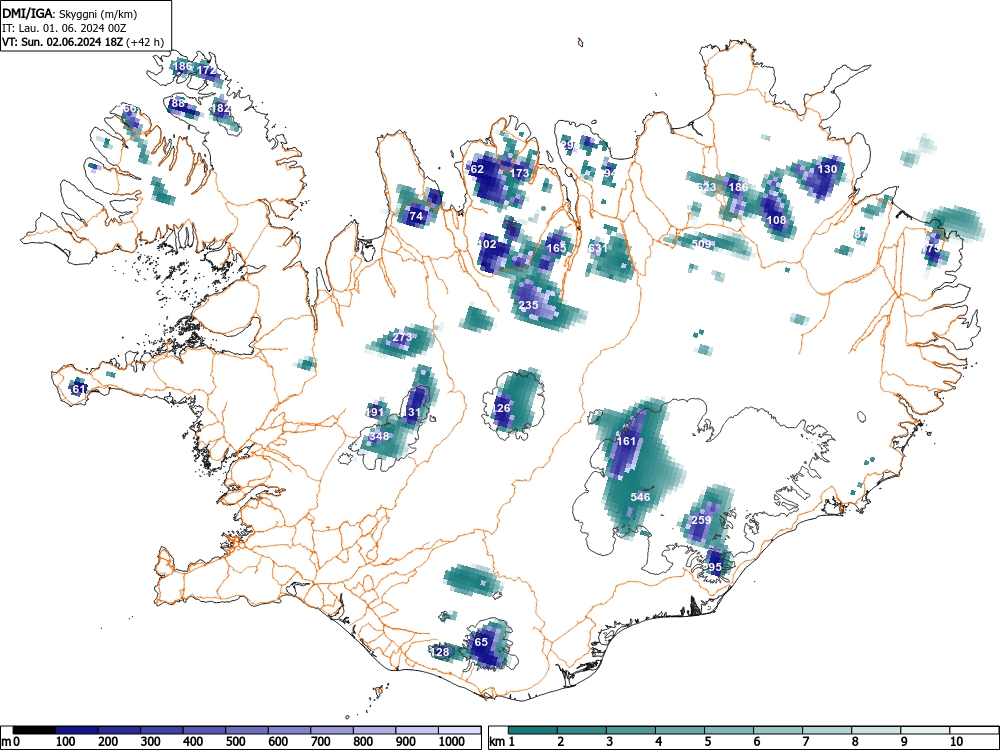Screen dimensions: 1000x750
Task: Click the visibility value 182
Action: (x=221, y=108)
